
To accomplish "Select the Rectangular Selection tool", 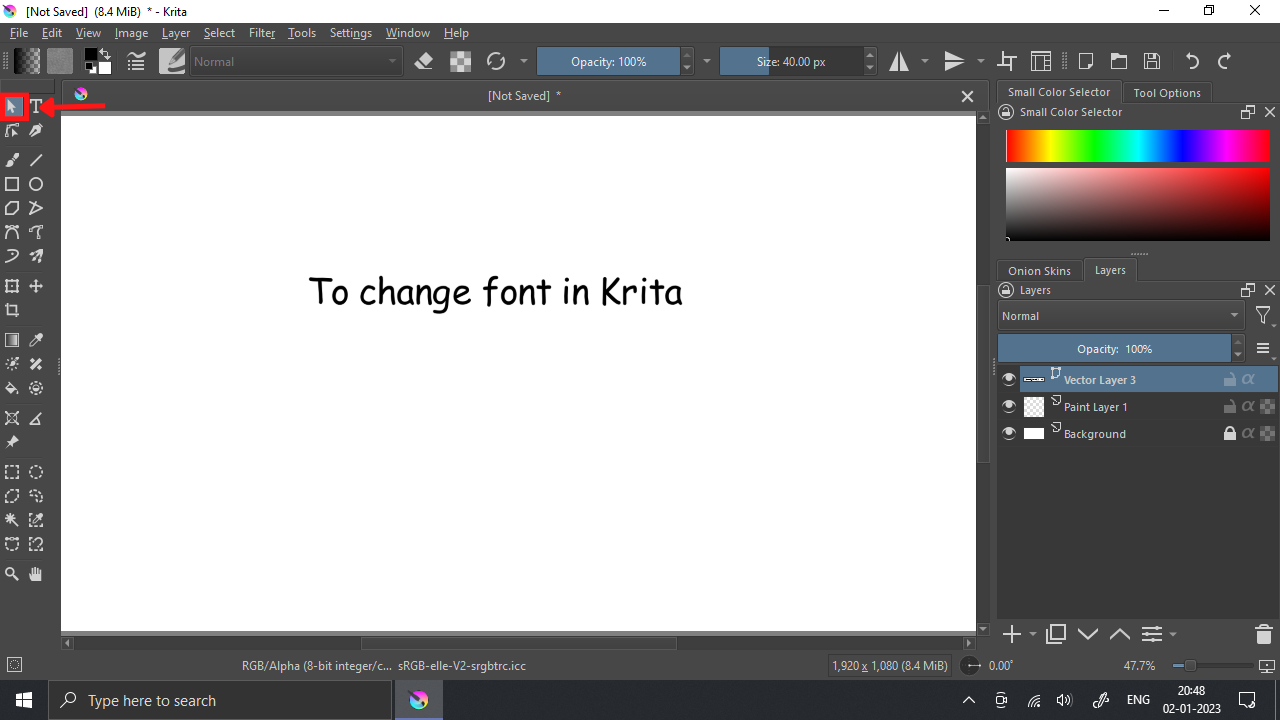I will click(x=12, y=472).
